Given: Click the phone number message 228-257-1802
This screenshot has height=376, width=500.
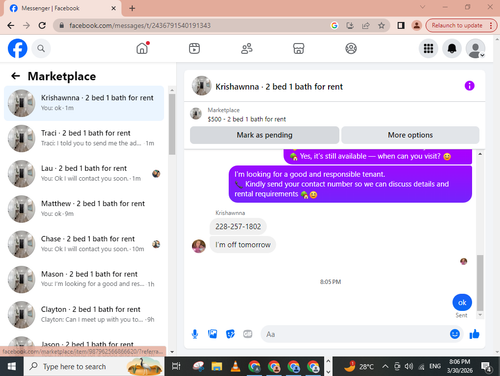Looking at the screenshot, I should click(x=238, y=227).
